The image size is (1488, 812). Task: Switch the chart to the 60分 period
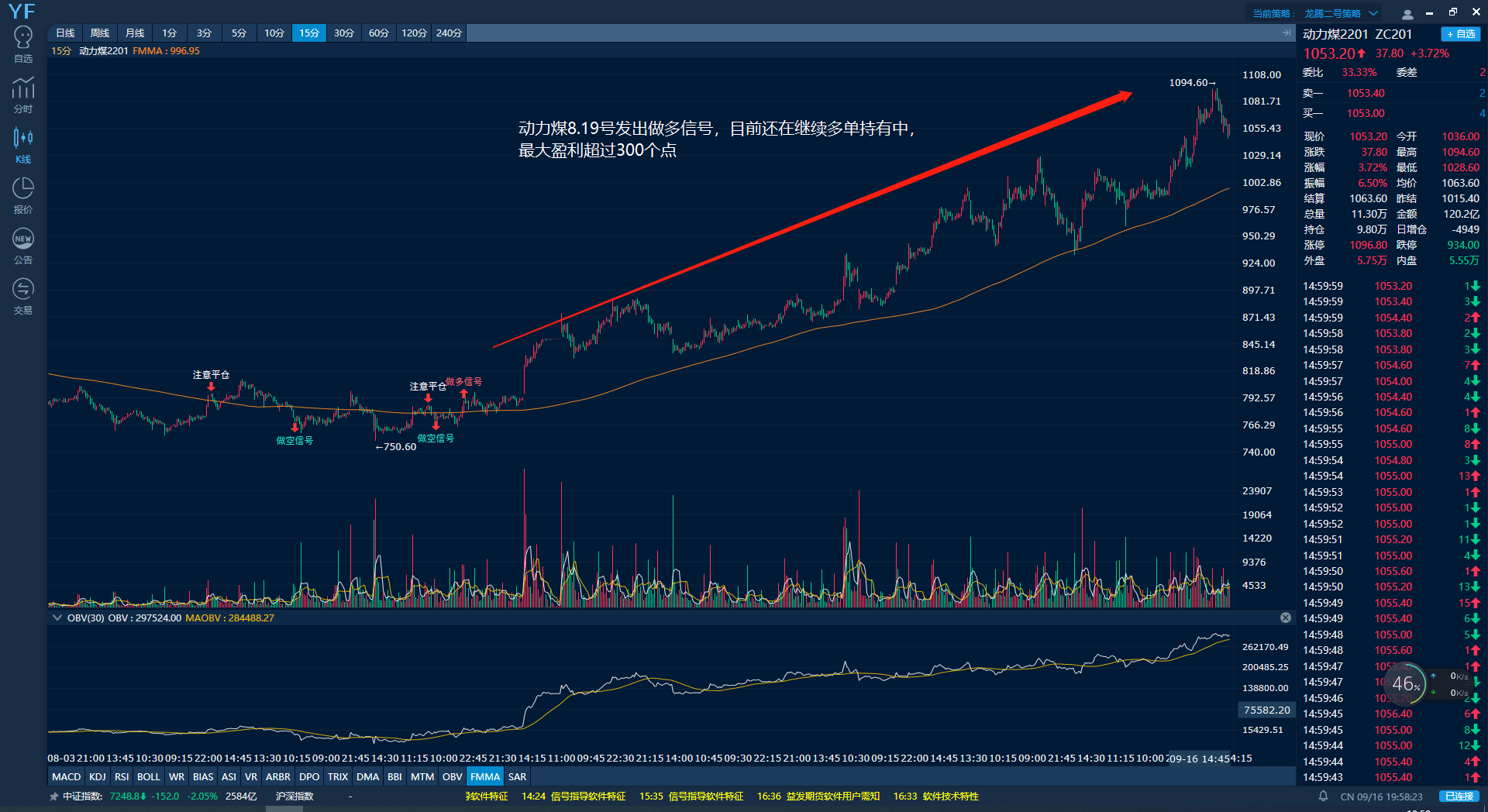pyautogui.click(x=378, y=33)
